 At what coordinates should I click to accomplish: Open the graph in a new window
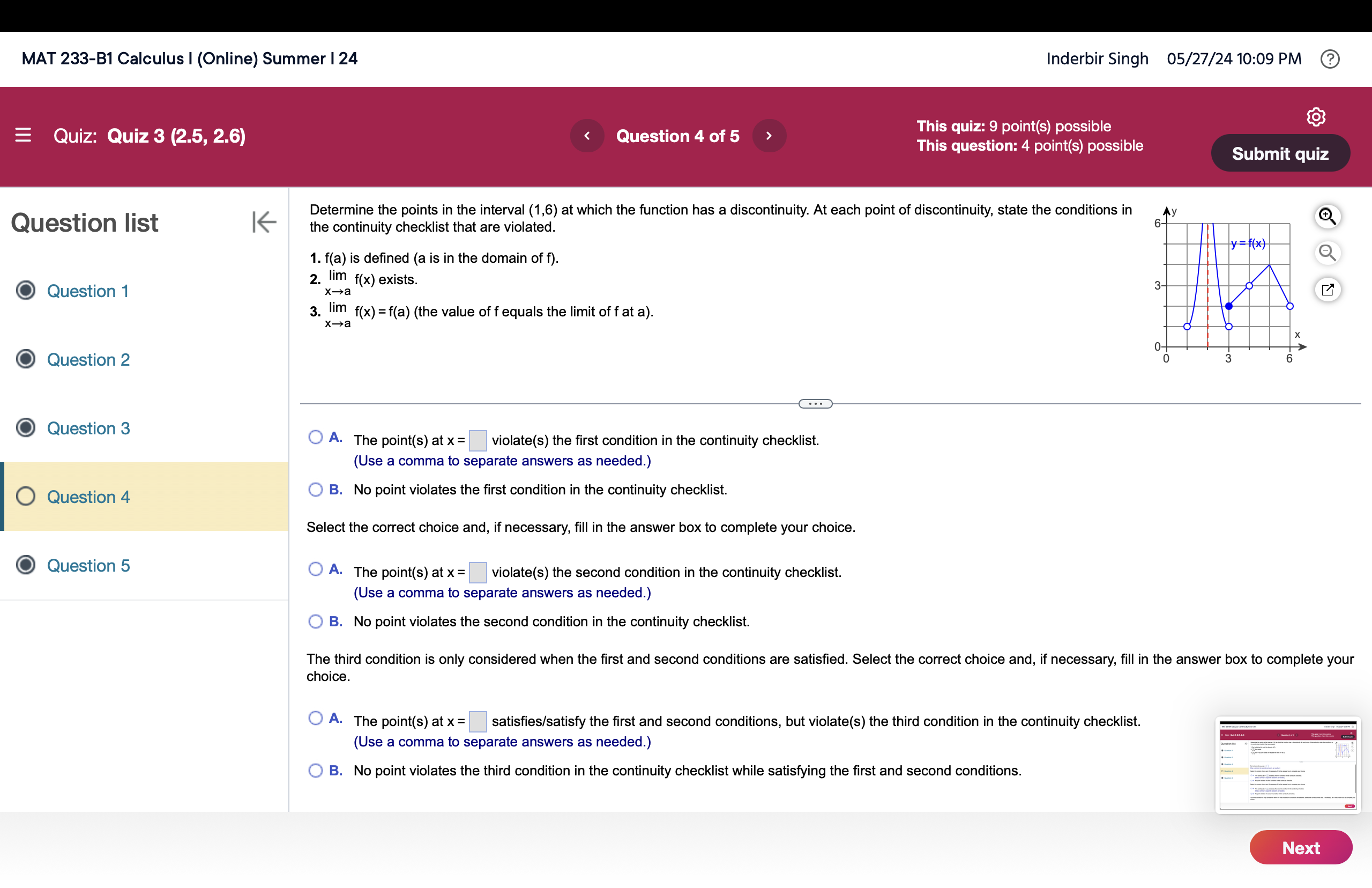click(1328, 290)
